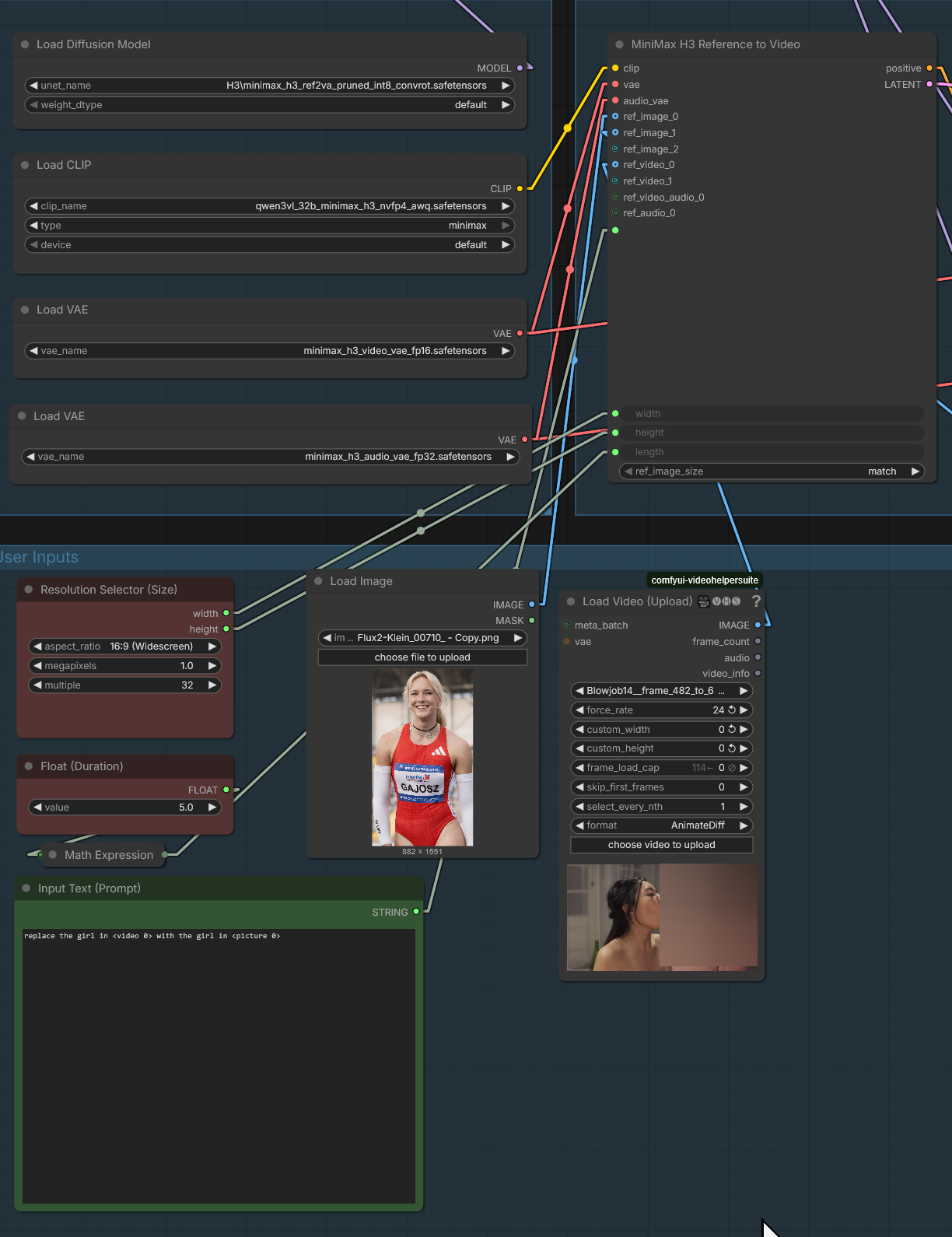Collapse the Load Video (Upload) node

(x=571, y=601)
